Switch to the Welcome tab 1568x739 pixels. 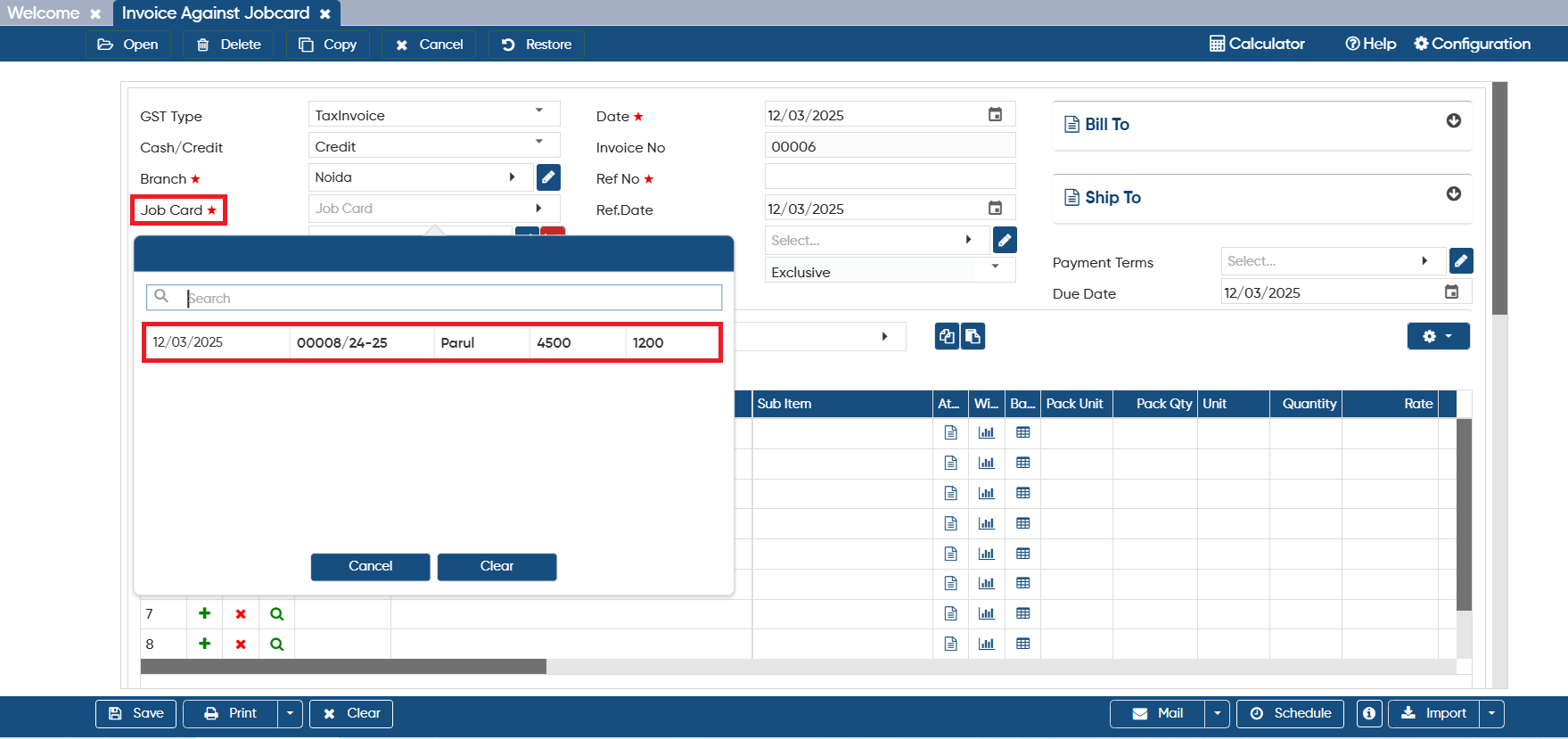click(44, 13)
